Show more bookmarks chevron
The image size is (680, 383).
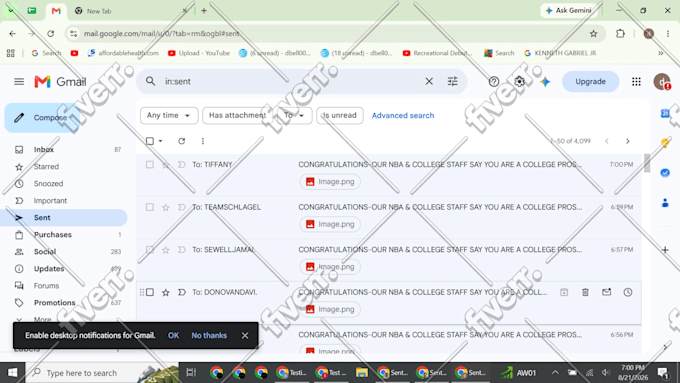(660, 53)
